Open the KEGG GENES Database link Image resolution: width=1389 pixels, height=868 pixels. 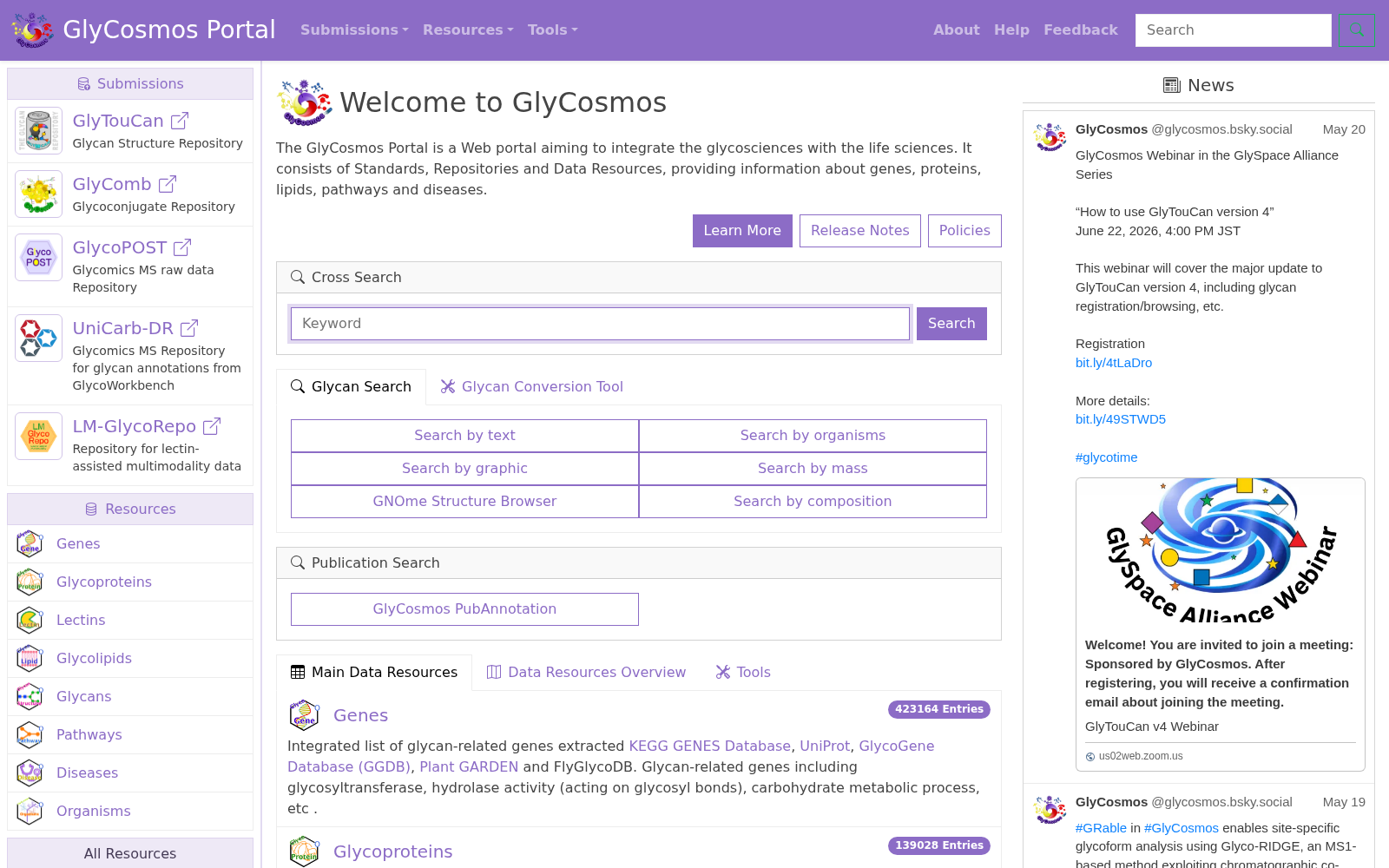pyautogui.click(x=709, y=746)
